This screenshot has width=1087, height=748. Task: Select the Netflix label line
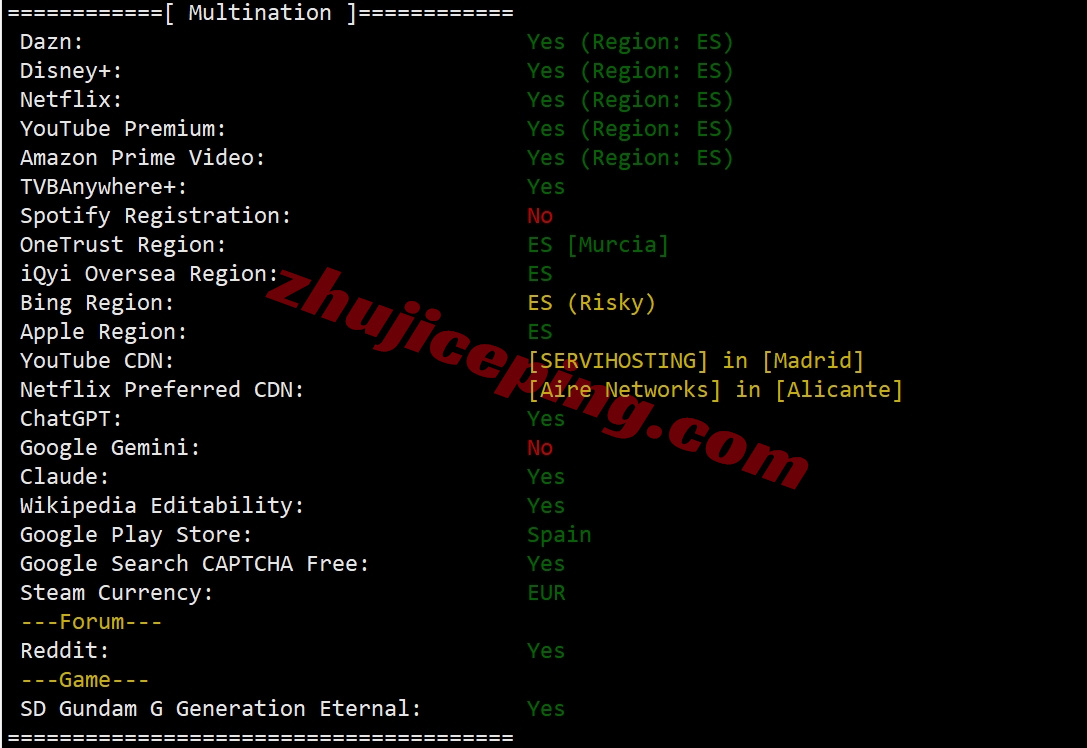[71, 101]
